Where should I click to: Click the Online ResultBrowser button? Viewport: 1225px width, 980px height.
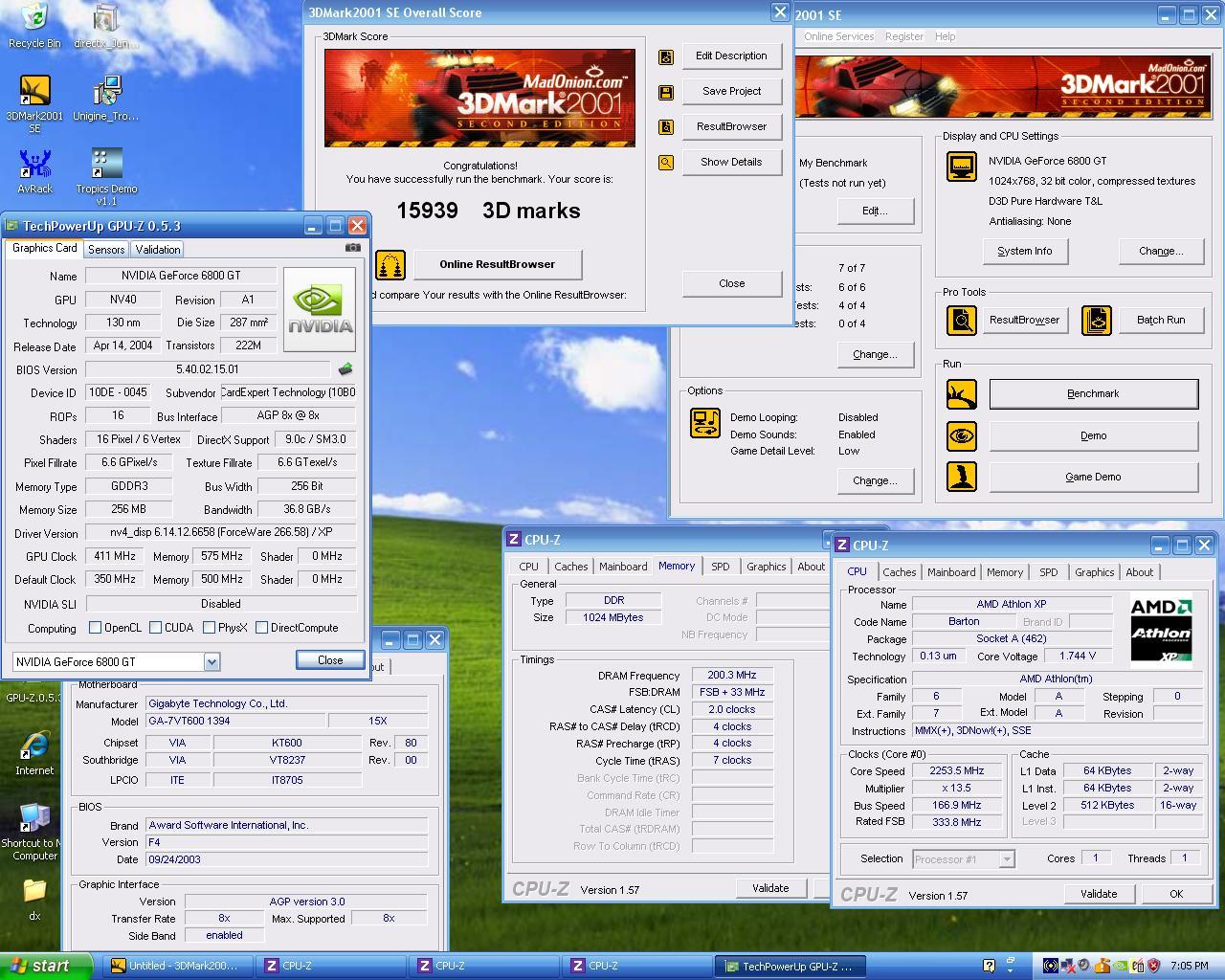tap(497, 264)
